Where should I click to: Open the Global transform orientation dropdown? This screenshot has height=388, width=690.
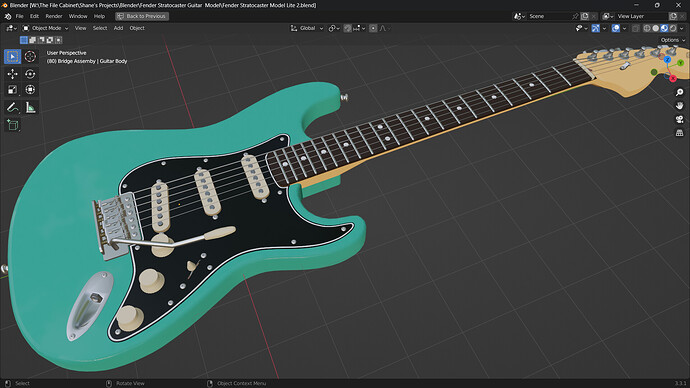pos(307,28)
